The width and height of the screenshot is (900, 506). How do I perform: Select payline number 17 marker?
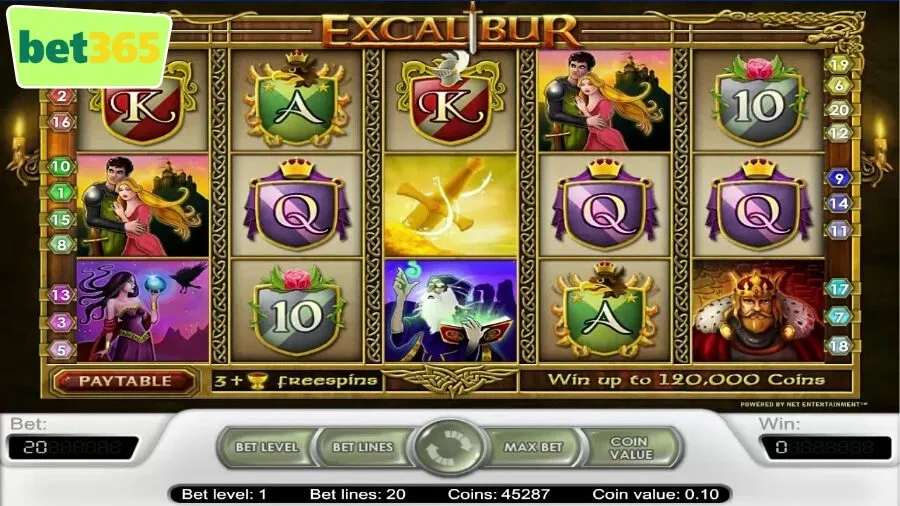[x=839, y=289]
